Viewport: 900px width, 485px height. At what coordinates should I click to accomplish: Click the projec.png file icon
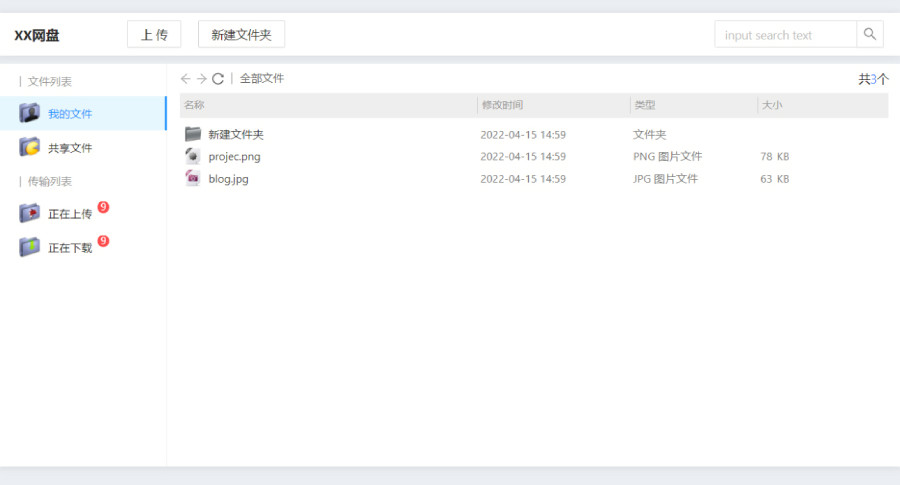pos(193,156)
